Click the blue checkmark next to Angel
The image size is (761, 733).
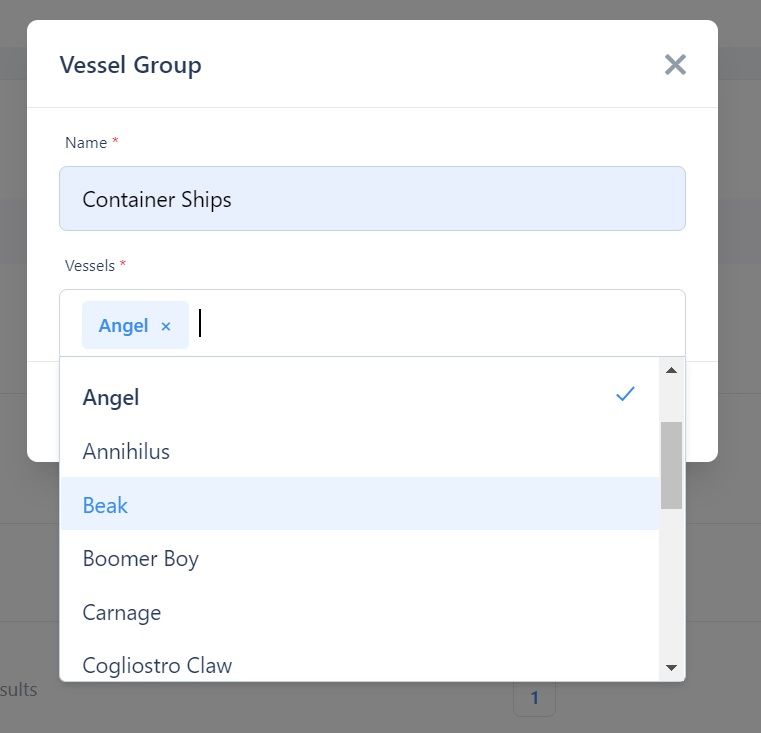(x=625, y=394)
